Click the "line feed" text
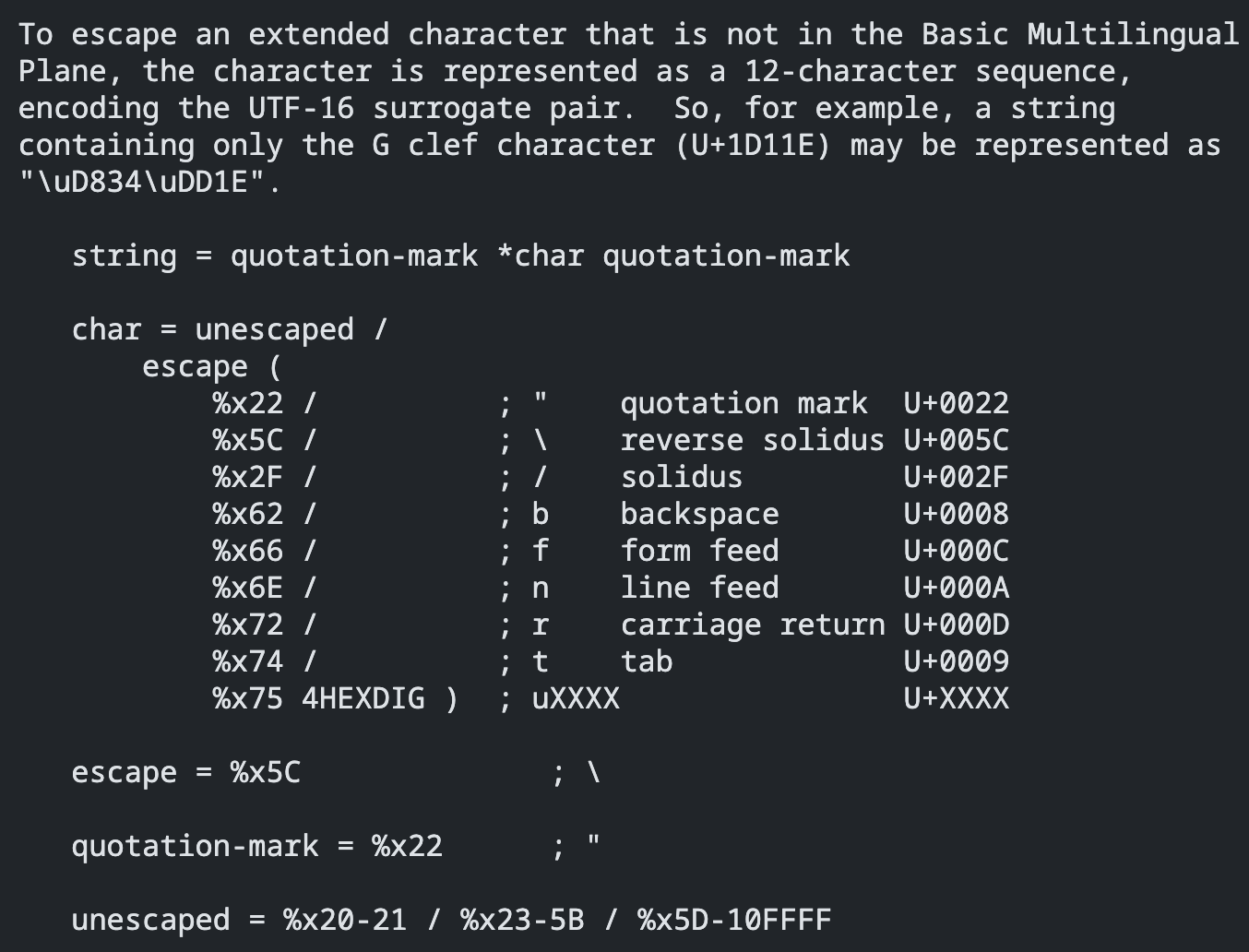The height and width of the screenshot is (952, 1249). click(x=699, y=589)
